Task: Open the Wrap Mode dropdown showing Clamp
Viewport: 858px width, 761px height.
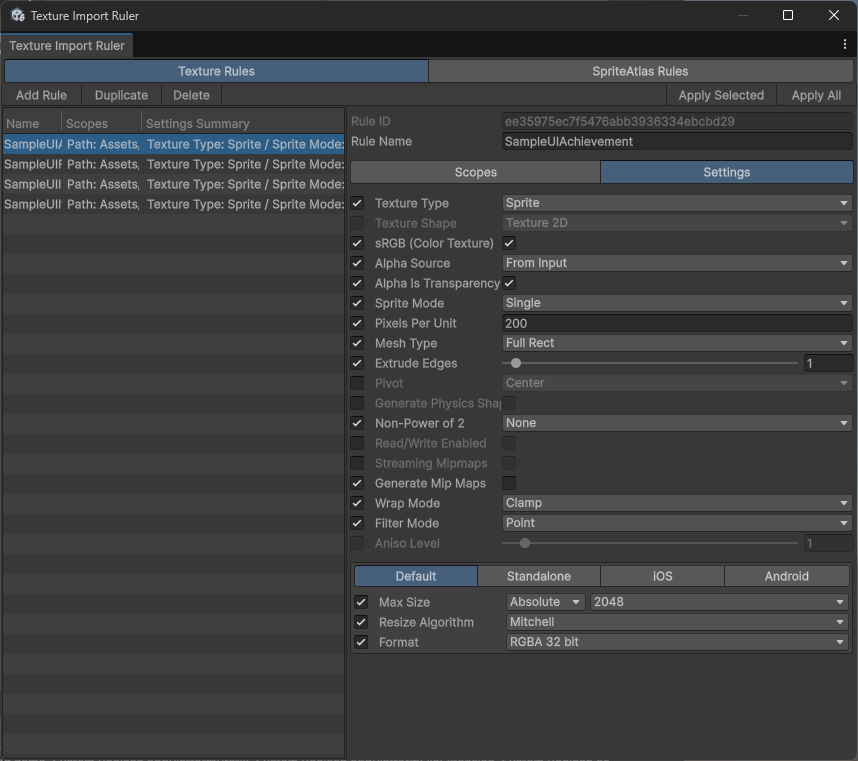Action: click(x=677, y=503)
